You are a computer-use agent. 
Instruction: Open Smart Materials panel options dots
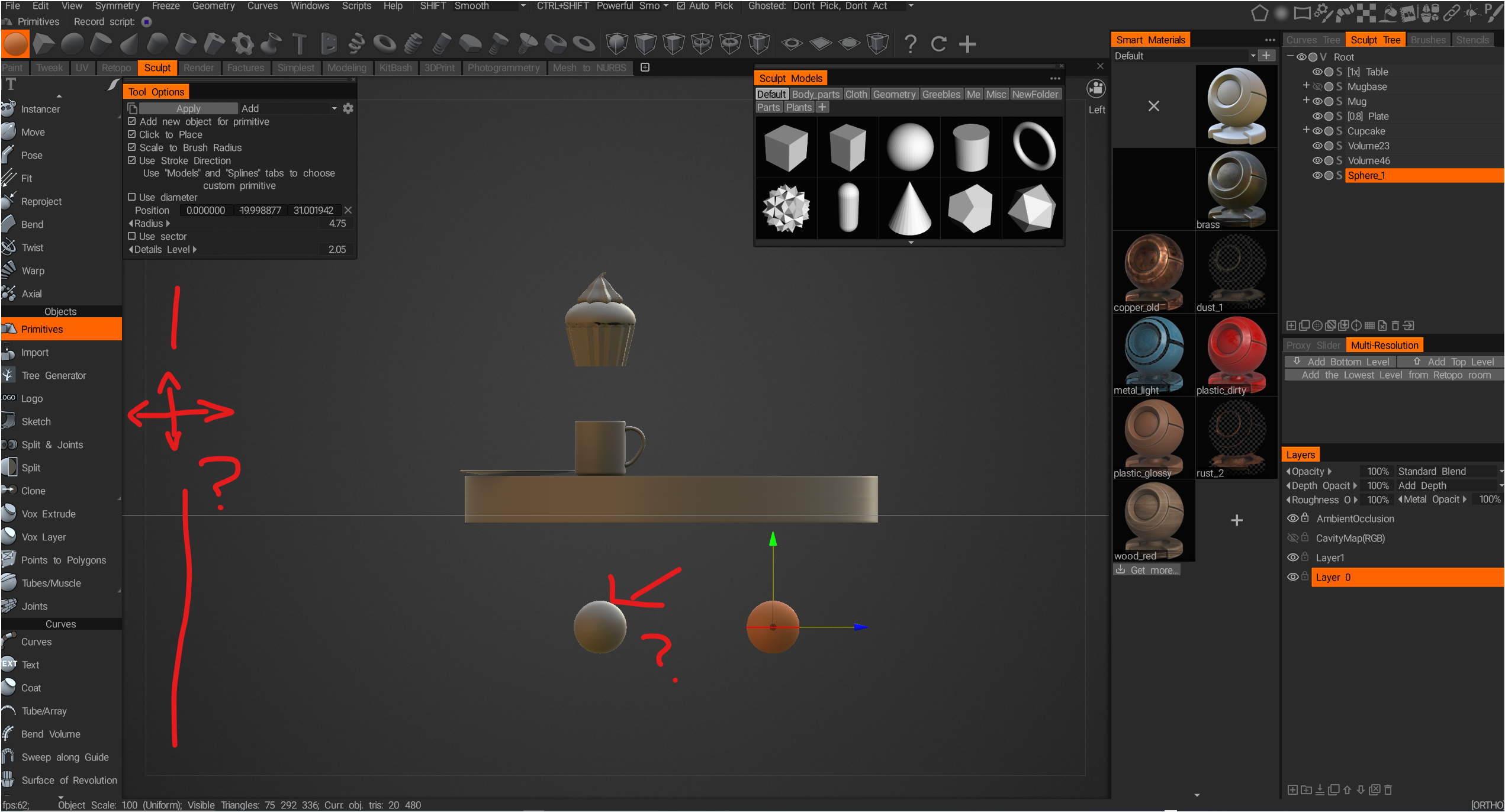point(1270,40)
